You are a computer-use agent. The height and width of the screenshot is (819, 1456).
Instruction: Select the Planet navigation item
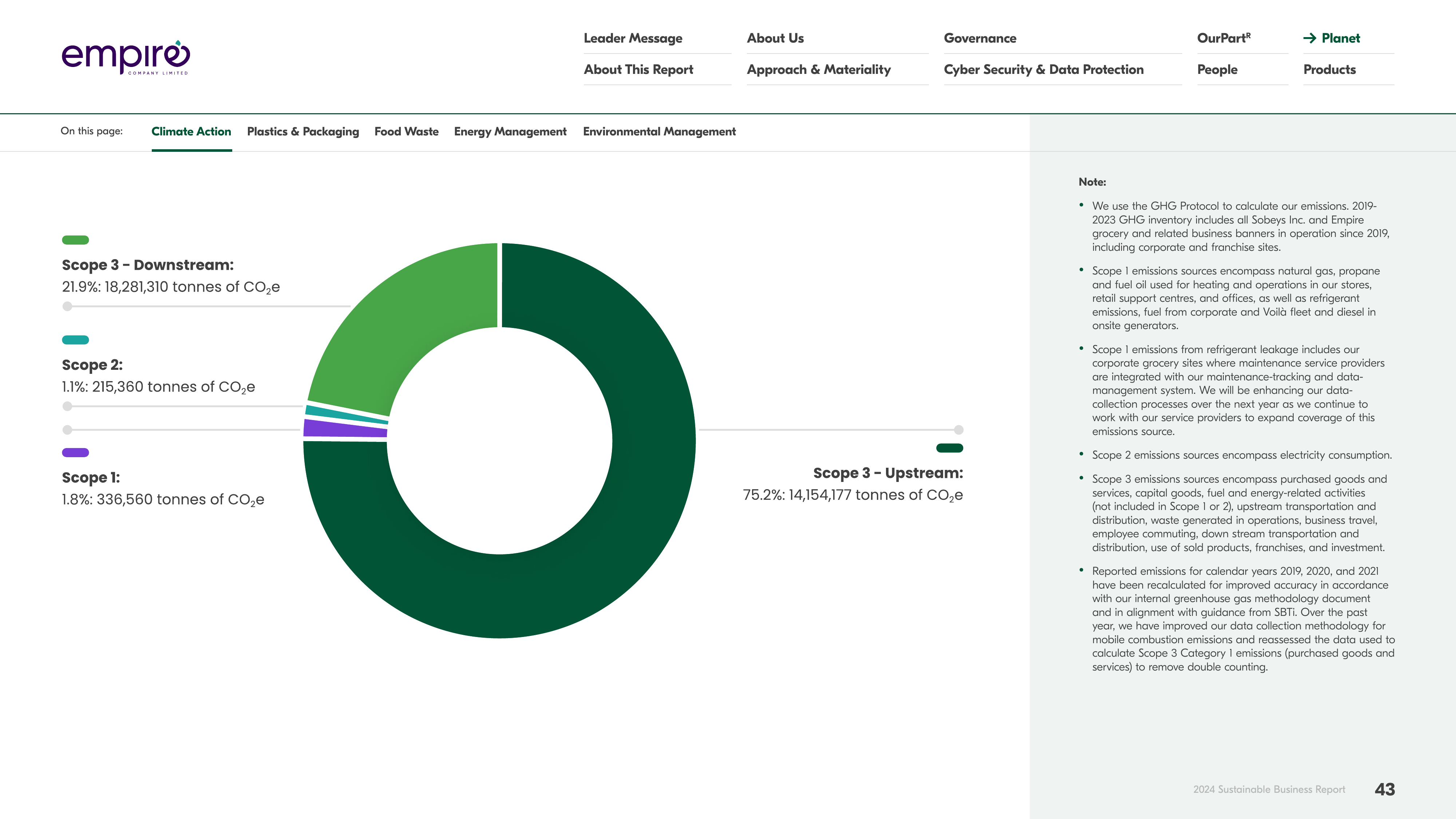click(x=1341, y=39)
